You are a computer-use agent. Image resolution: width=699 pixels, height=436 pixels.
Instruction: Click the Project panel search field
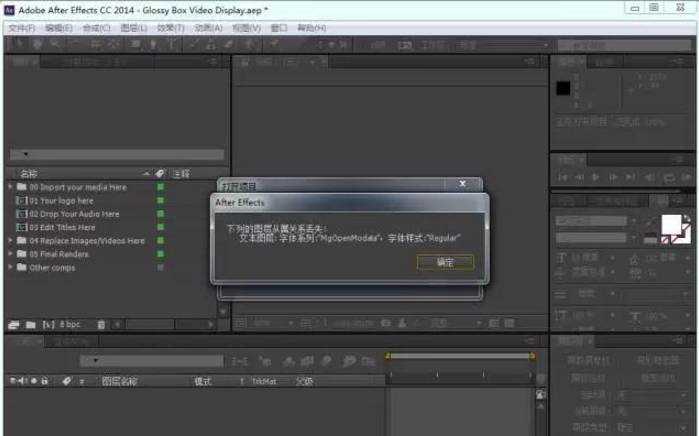117,154
